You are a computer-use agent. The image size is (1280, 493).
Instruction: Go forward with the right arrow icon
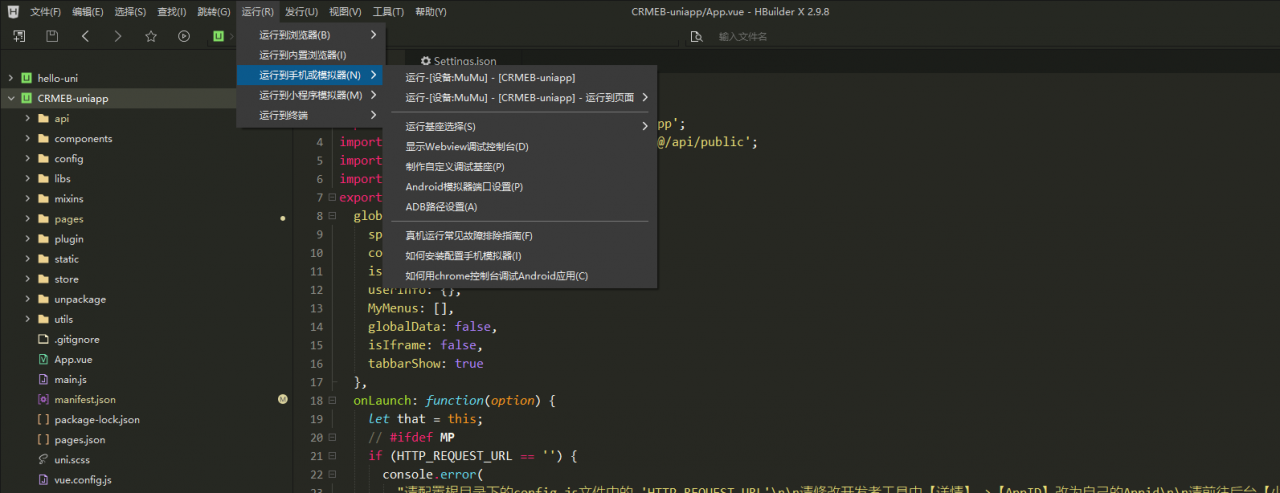pyautogui.click(x=118, y=36)
